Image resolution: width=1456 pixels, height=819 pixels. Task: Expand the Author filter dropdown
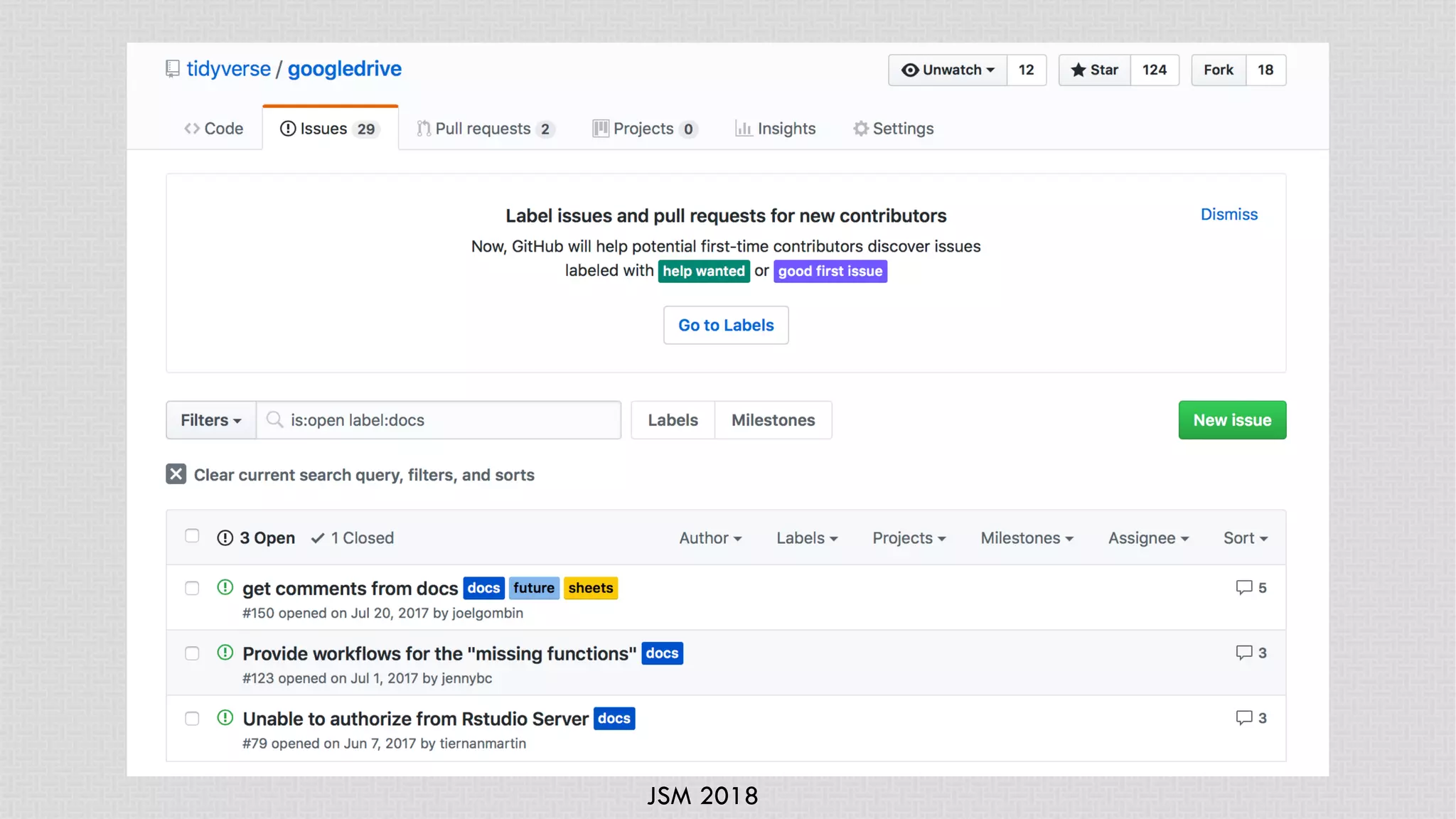pyautogui.click(x=710, y=538)
